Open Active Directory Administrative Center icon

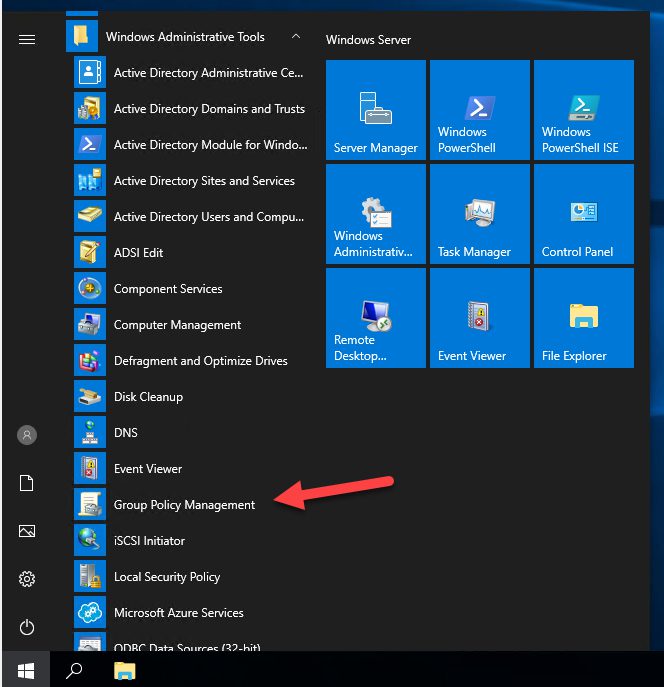pos(90,72)
